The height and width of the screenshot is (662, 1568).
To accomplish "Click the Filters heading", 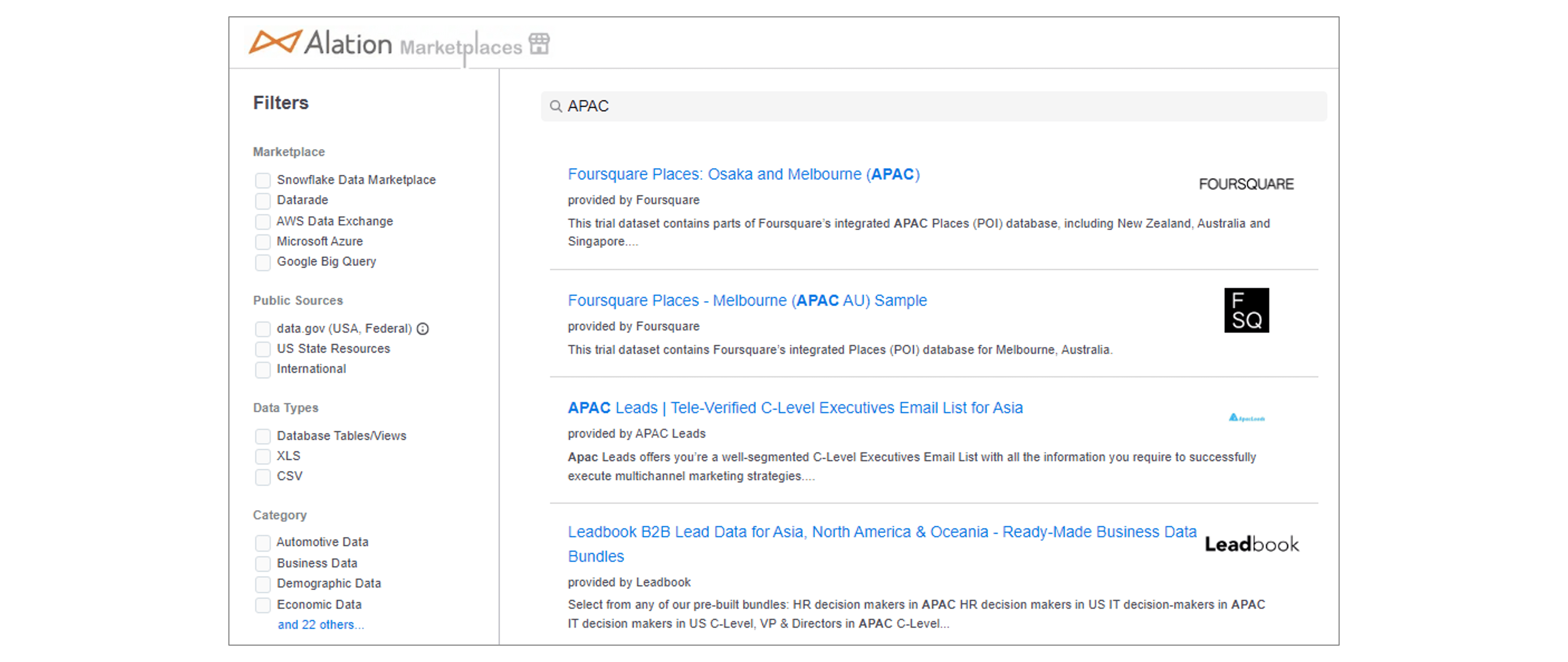I will [x=280, y=103].
